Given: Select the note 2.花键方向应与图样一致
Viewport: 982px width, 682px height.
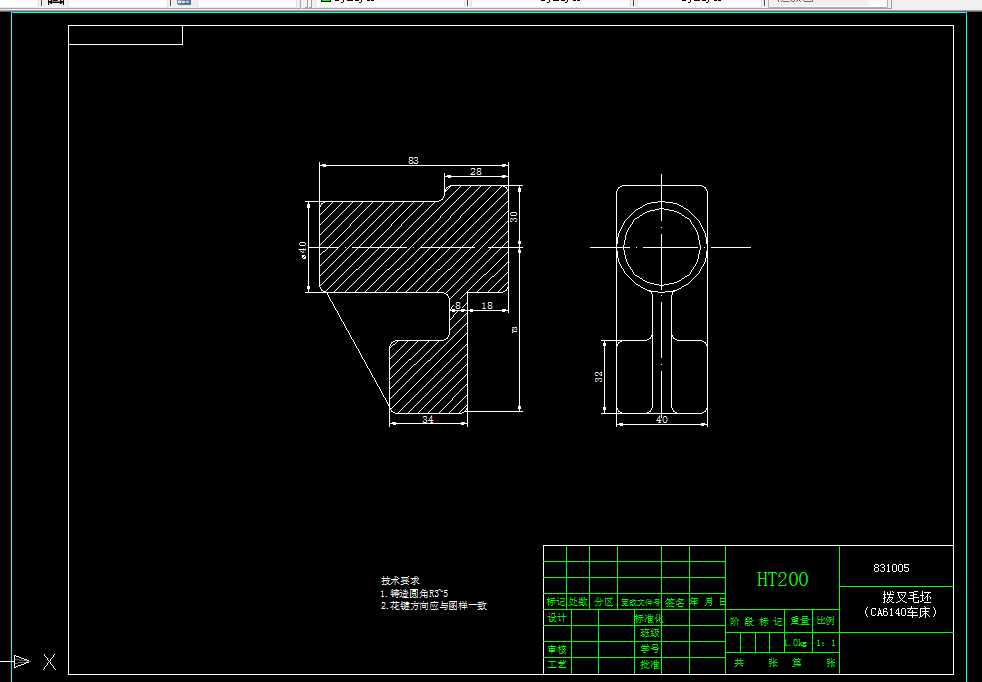Looking at the screenshot, I should coord(433,606).
